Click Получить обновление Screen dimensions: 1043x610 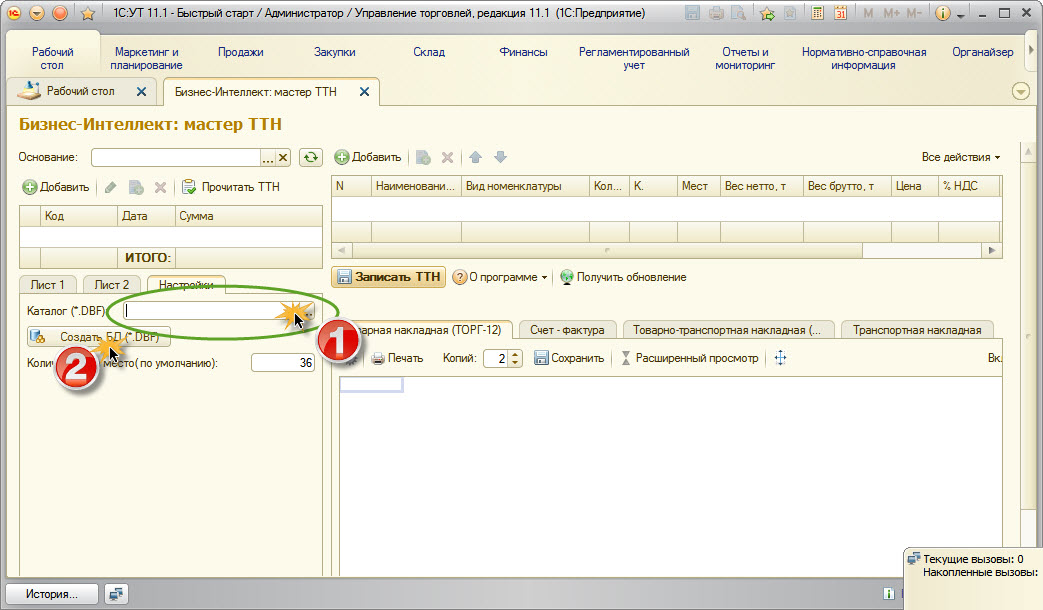click(x=623, y=277)
